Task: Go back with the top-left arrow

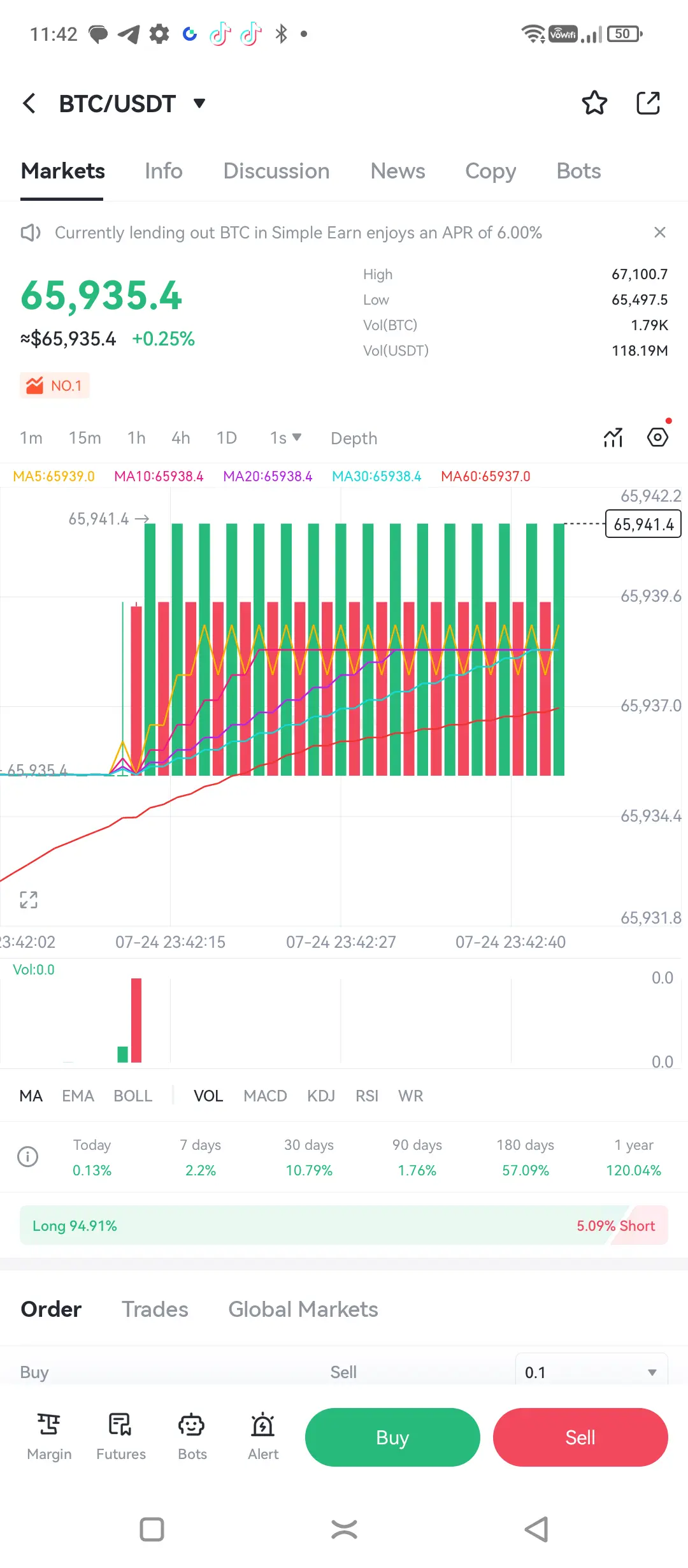Action: (x=29, y=103)
